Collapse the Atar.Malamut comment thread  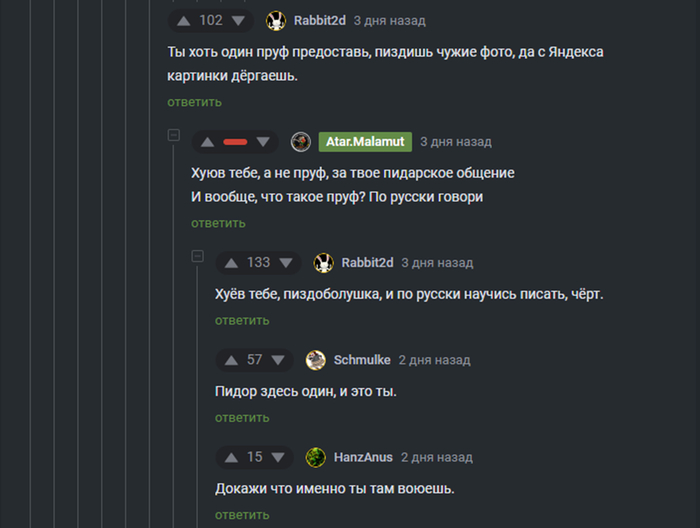tap(173, 135)
